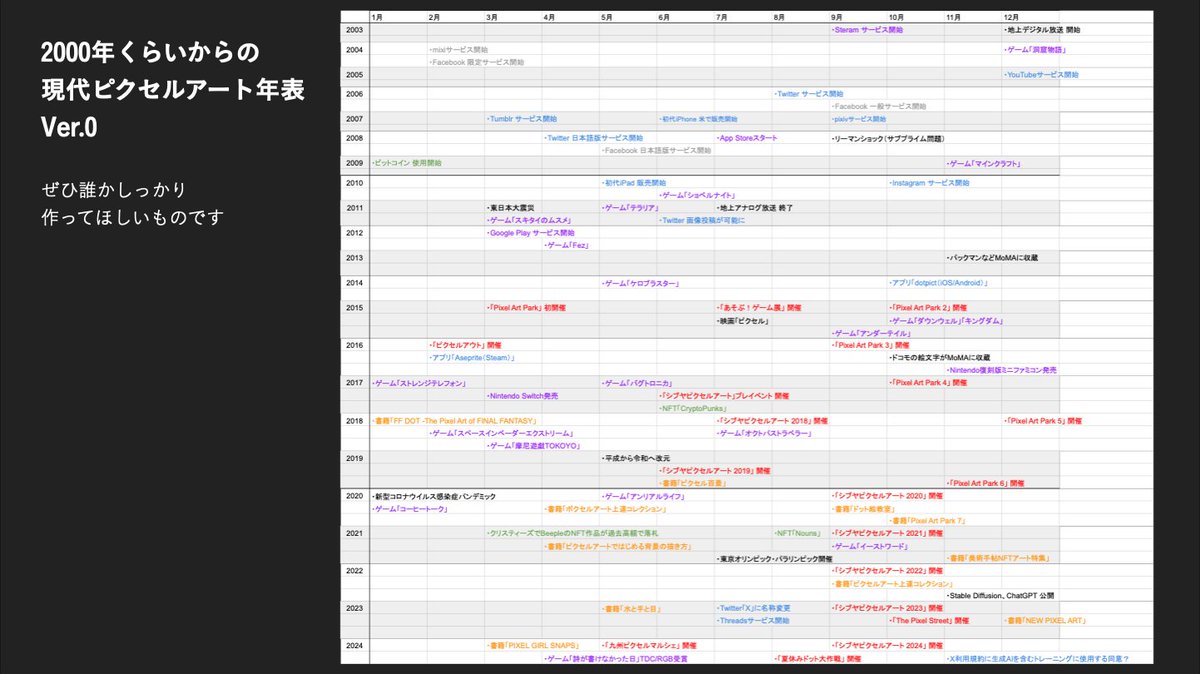Click '新型コロナウイルス感染症パンデミック' entry
1200x674 pixels.
[433, 496]
